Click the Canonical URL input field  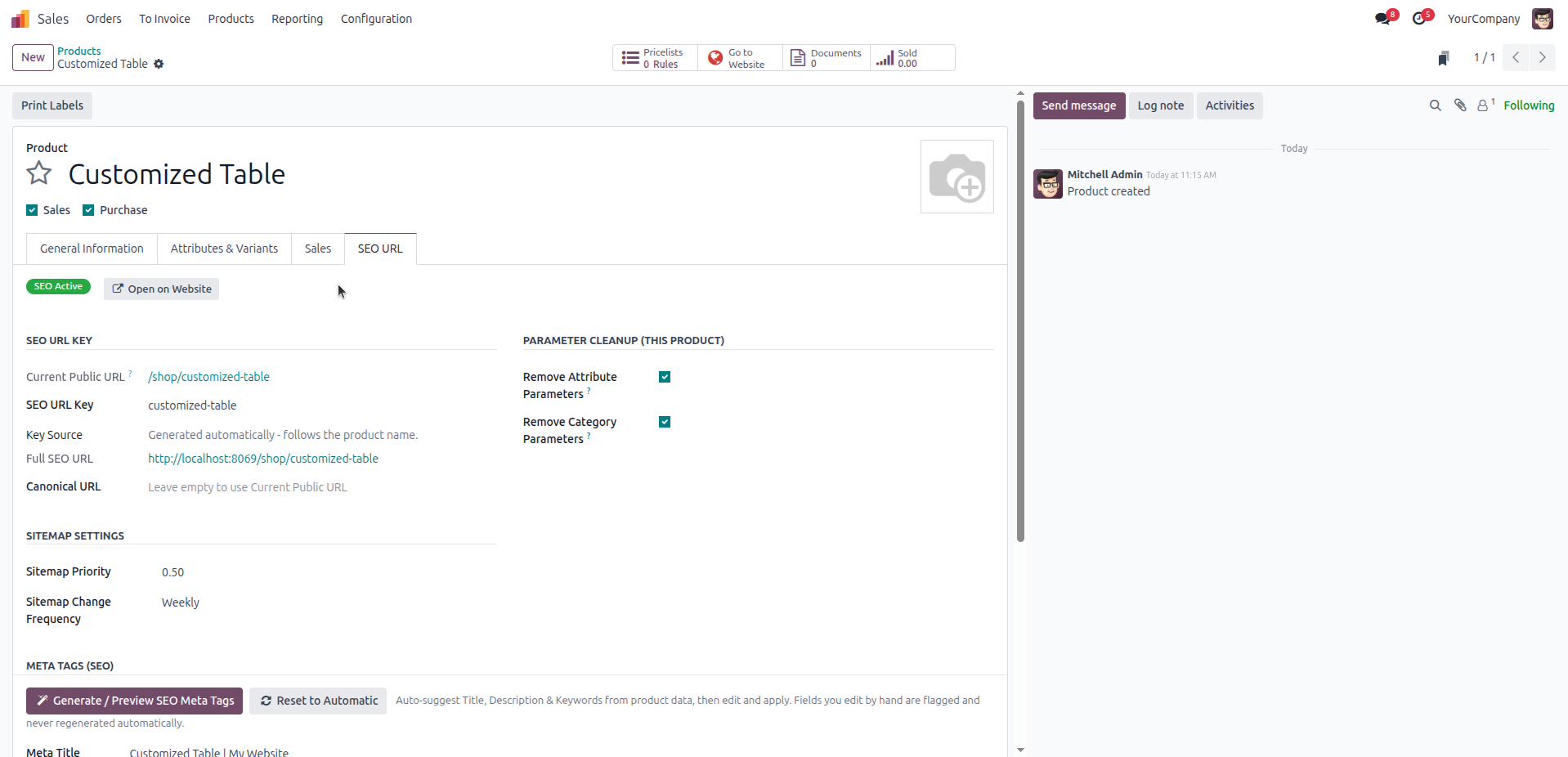click(x=322, y=487)
